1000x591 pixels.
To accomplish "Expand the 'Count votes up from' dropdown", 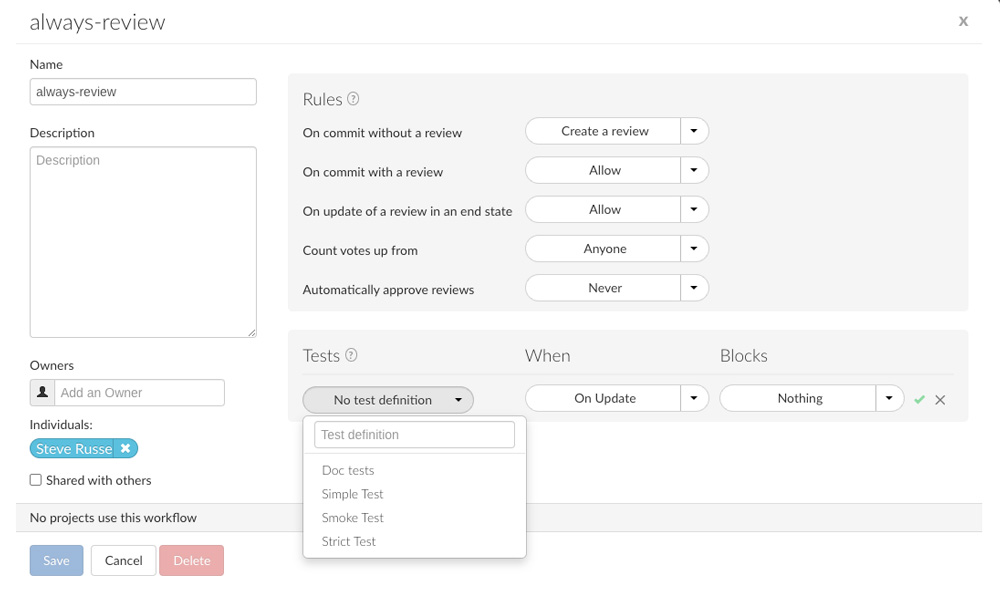I will click(x=694, y=248).
